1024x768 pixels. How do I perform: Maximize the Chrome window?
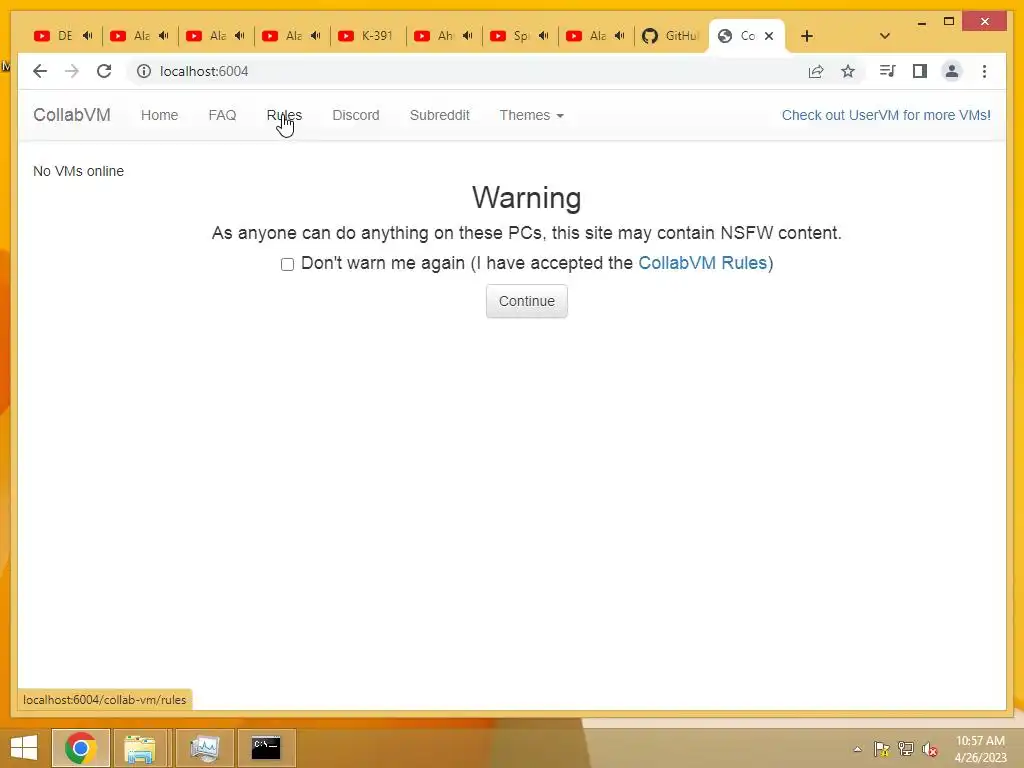point(949,22)
